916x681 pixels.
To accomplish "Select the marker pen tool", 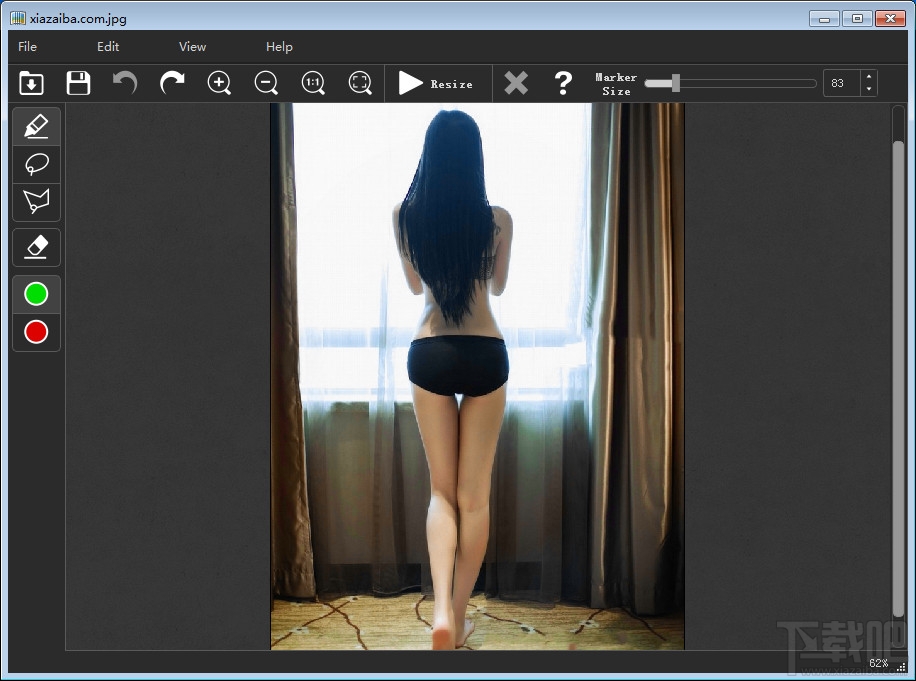I will 36,126.
